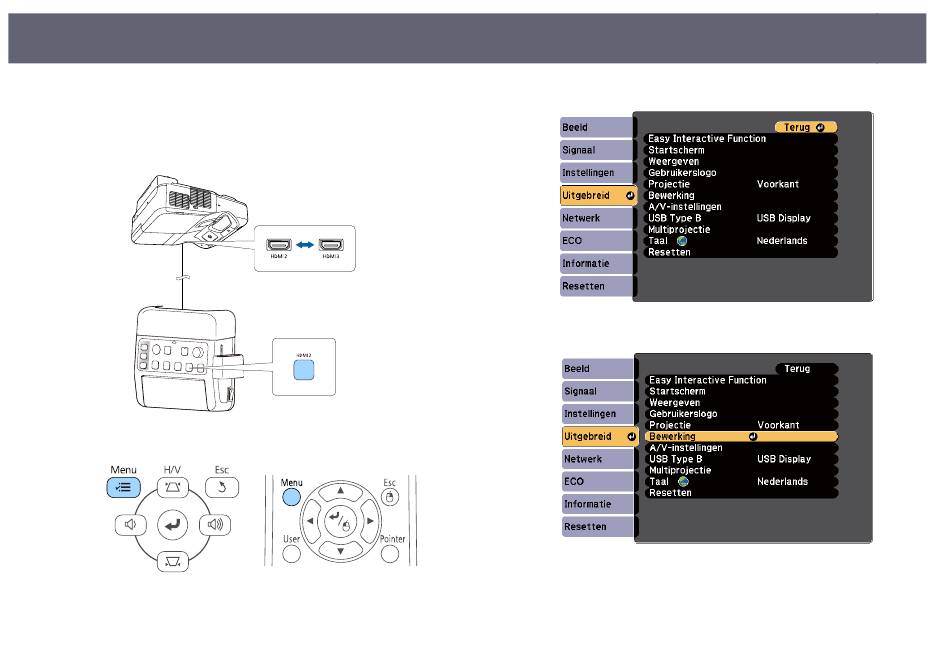
Task: Click the right arrow on remote
Action: (x=370, y=521)
